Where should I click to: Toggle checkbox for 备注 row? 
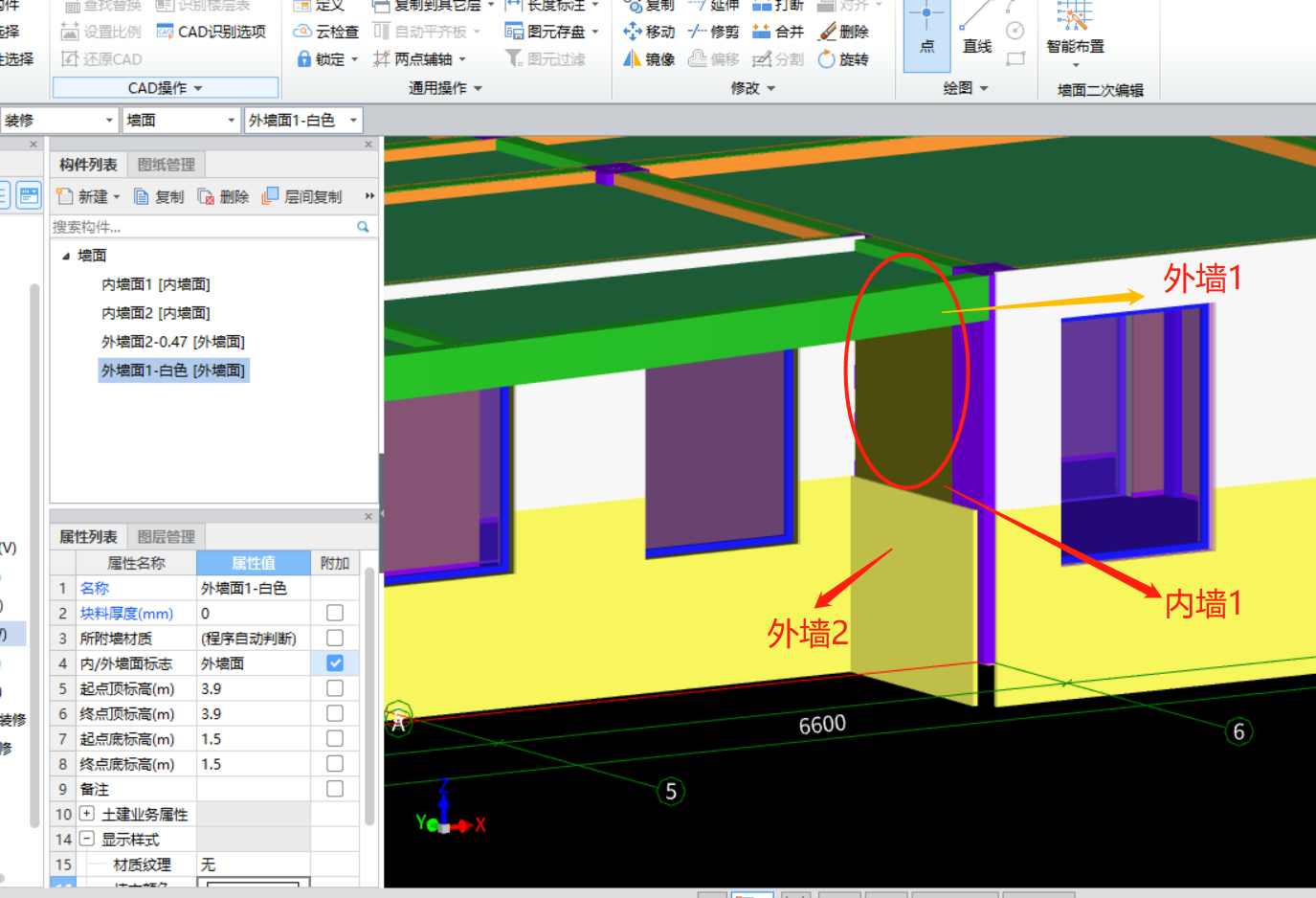pos(335,789)
